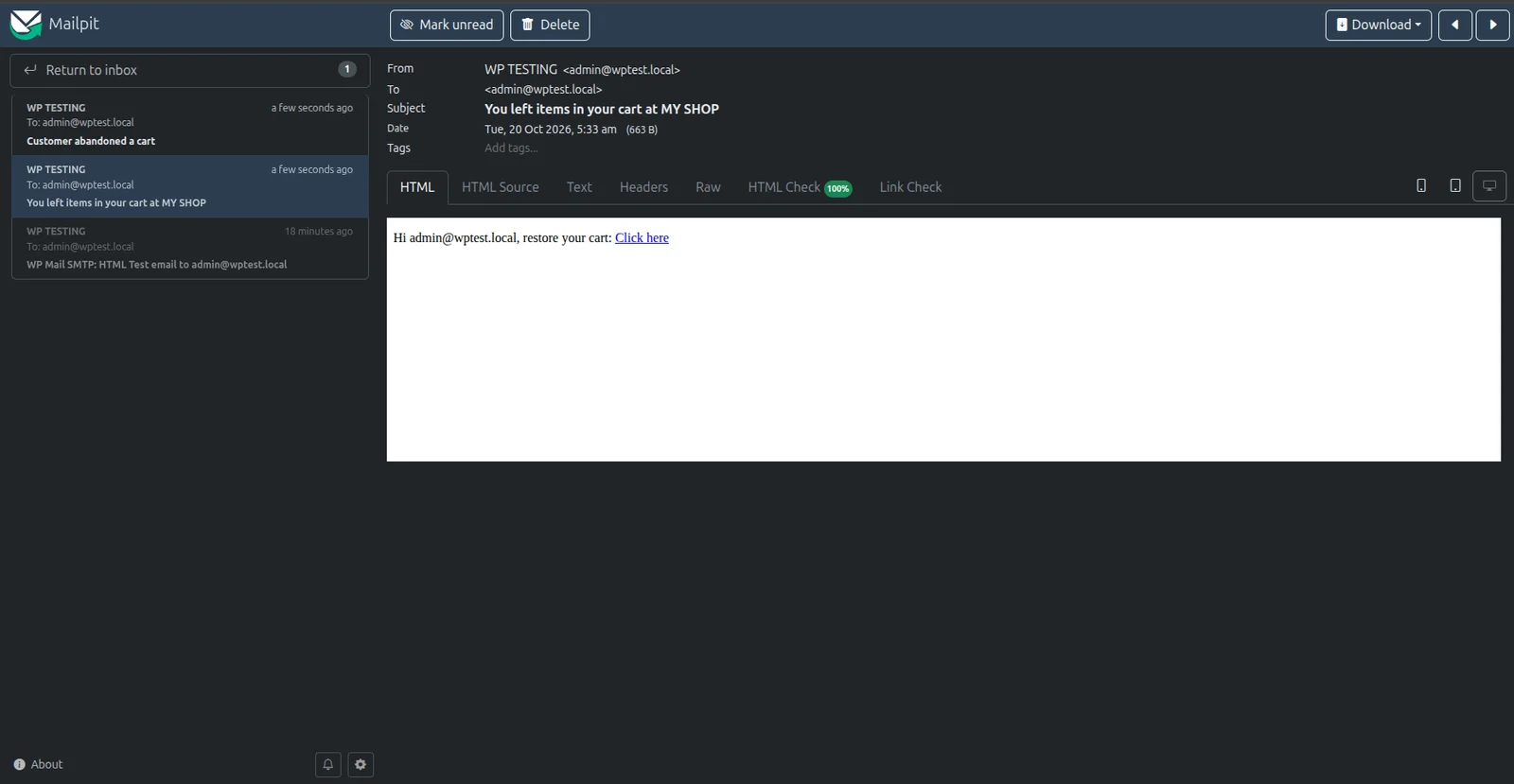The height and width of the screenshot is (784, 1514).
Task: Open the Link Check tab
Action: tap(910, 187)
